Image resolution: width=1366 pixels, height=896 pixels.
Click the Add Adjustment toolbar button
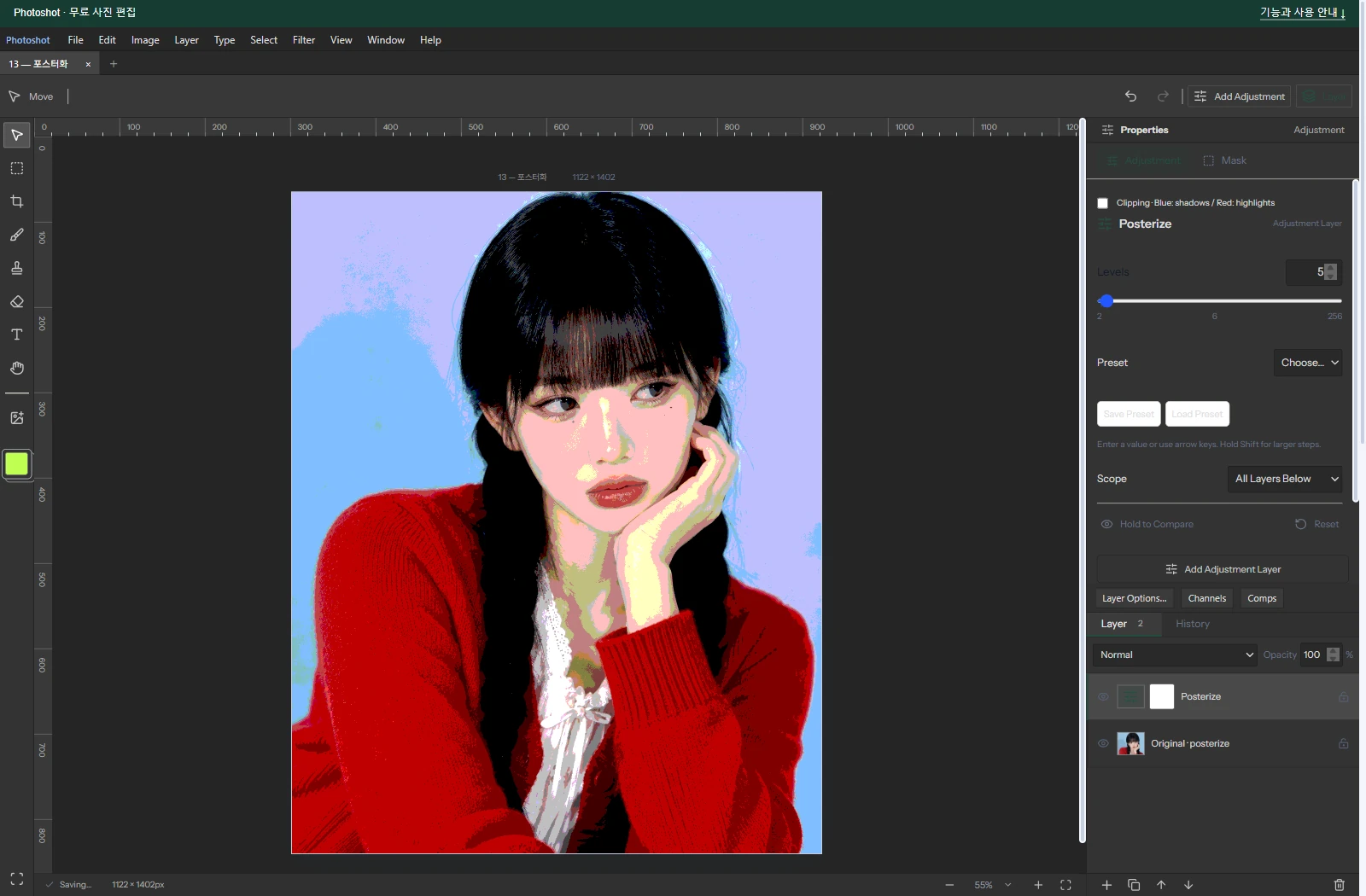click(x=1240, y=96)
